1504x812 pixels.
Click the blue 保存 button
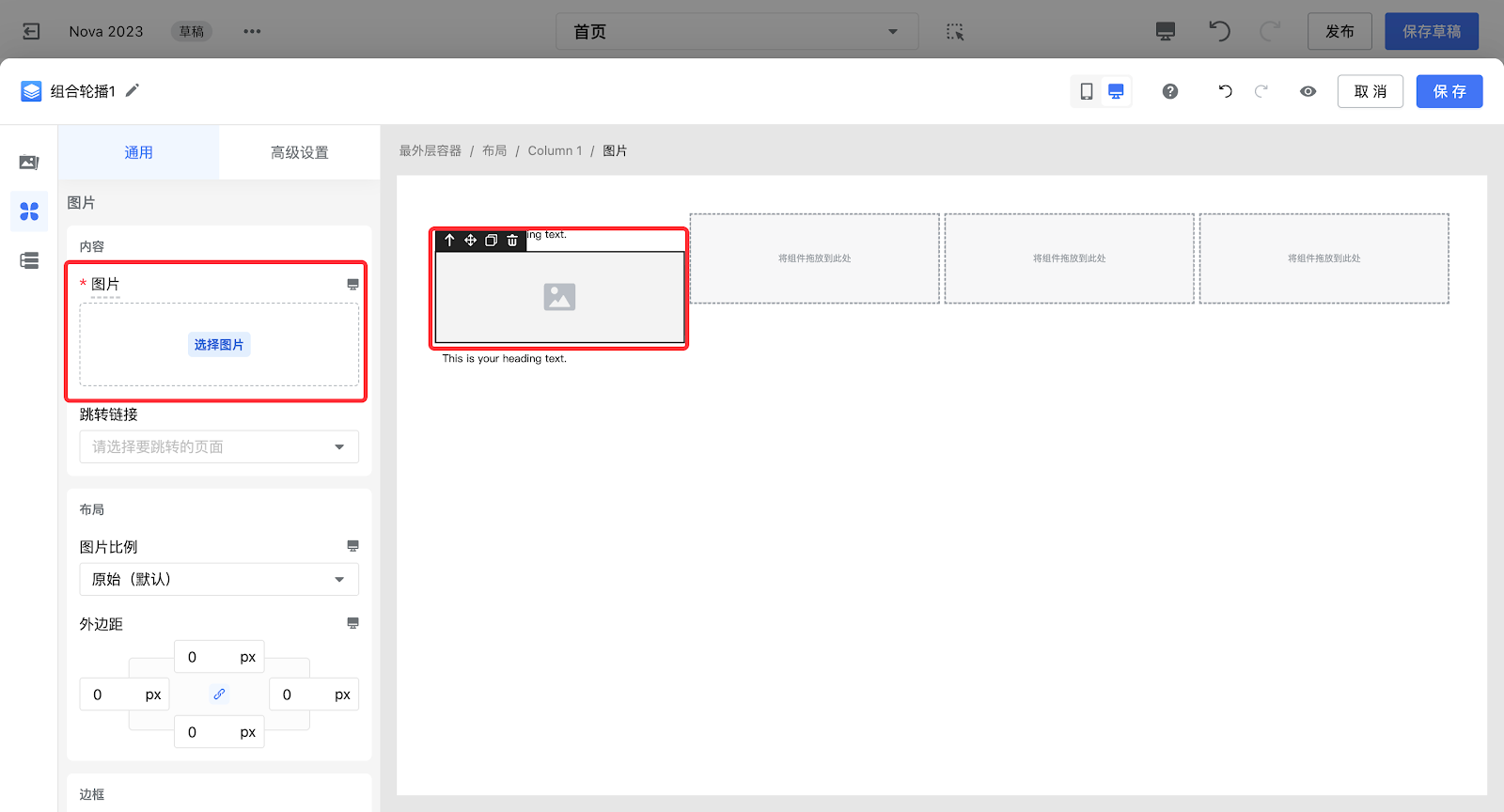(1449, 91)
